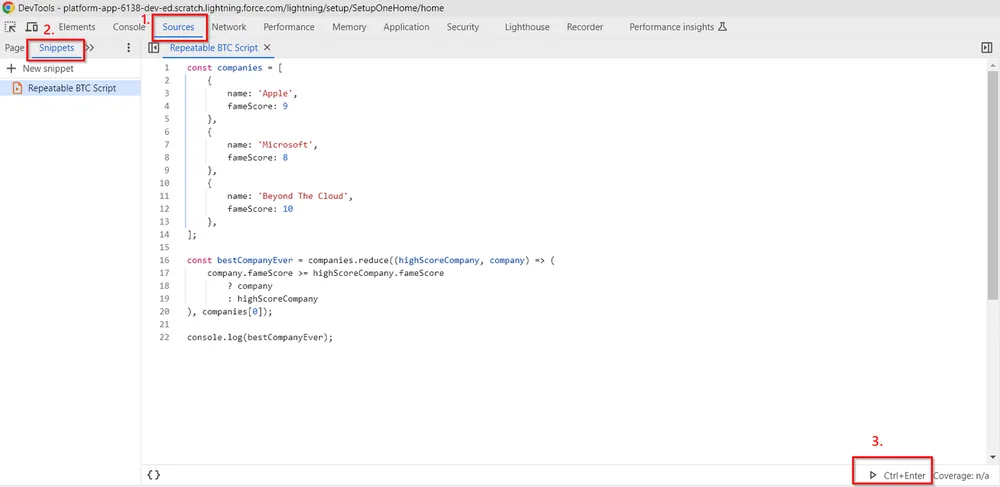This screenshot has width=1000, height=487.
Task: Open the Lighthouse tab
Action: coord(527,27)
